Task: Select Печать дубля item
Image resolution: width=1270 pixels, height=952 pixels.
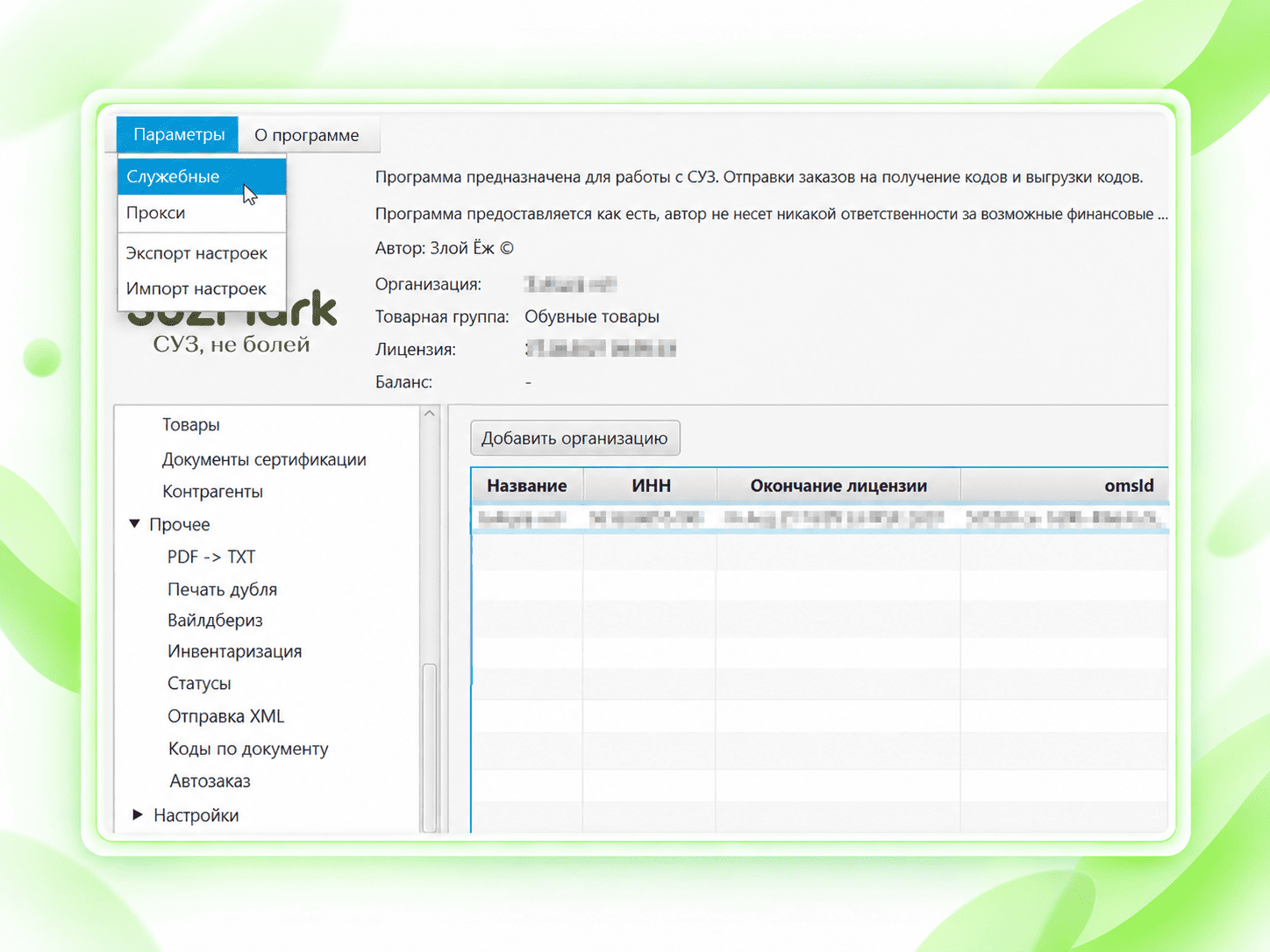Action: [222, 590]
